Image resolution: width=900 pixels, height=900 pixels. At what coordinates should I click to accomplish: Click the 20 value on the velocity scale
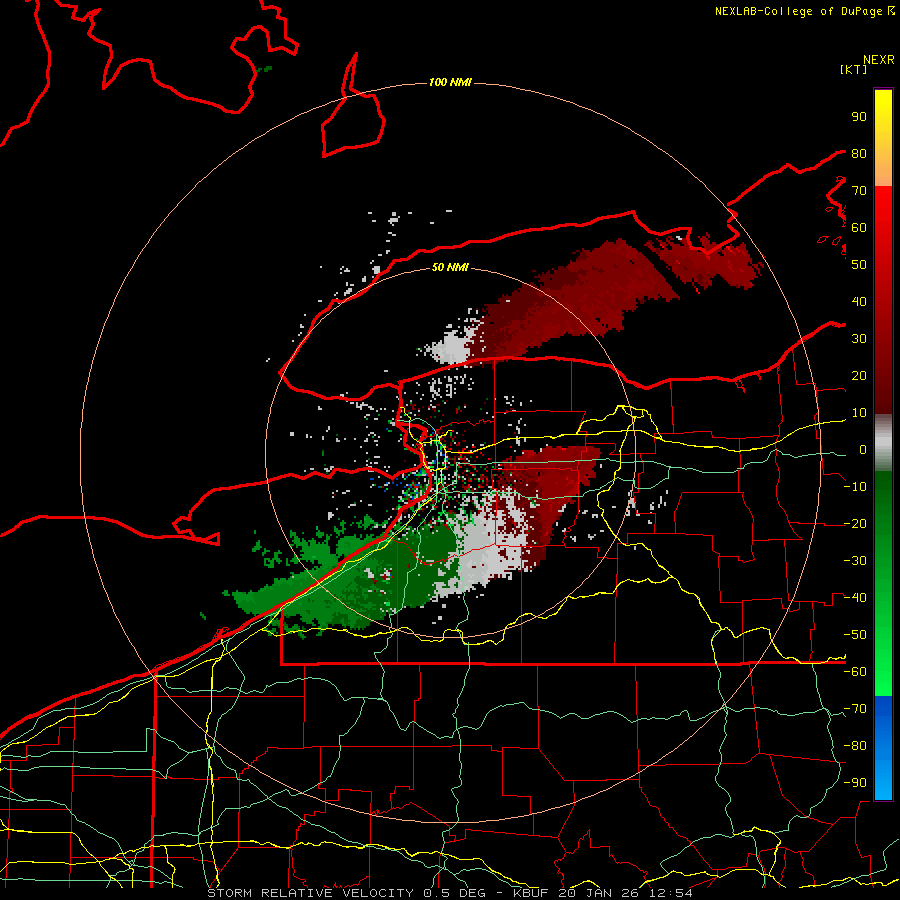point(859,376)
